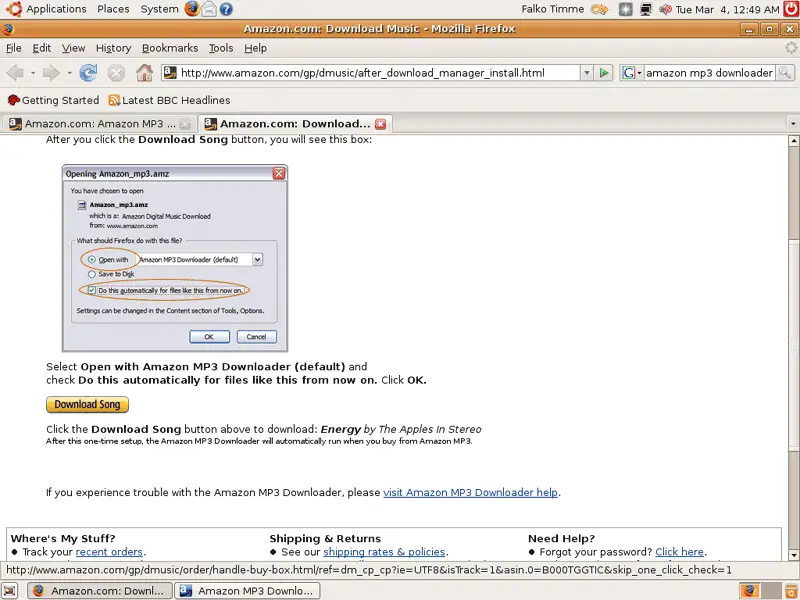Click the Where's My Stuff? heading
800x600 pixels.
point(63,538)
